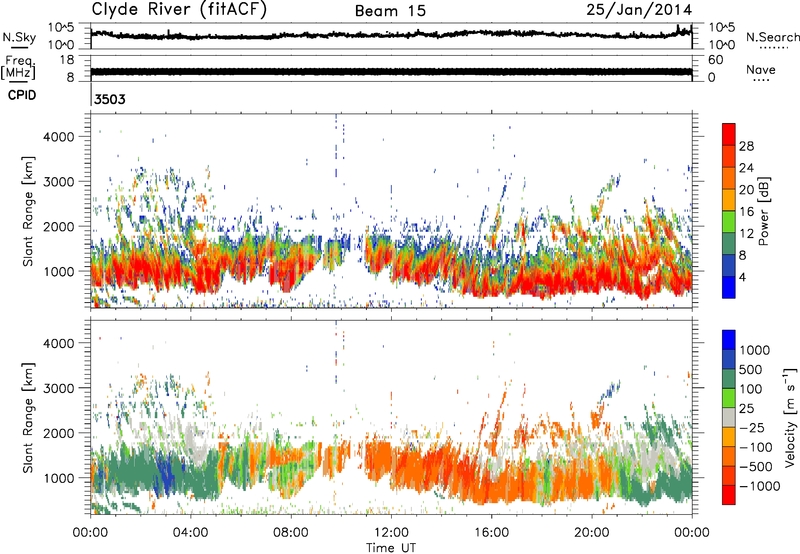Viewport: 800px width, 554px height.
Task: Click the date "25/Jan/2014" in the header
Action: (x=639, y=10)
